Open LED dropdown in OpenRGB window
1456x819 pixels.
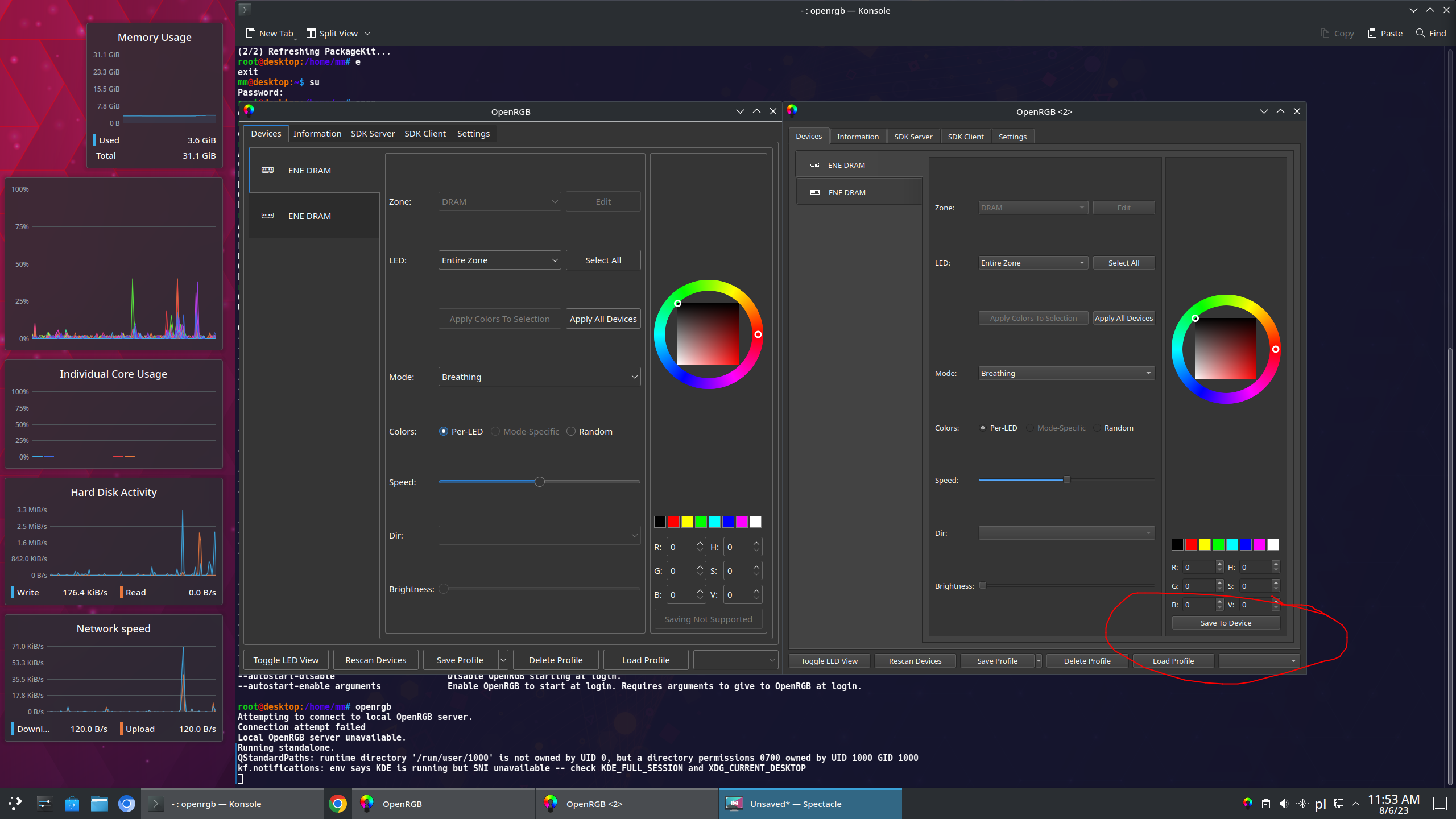499,260
